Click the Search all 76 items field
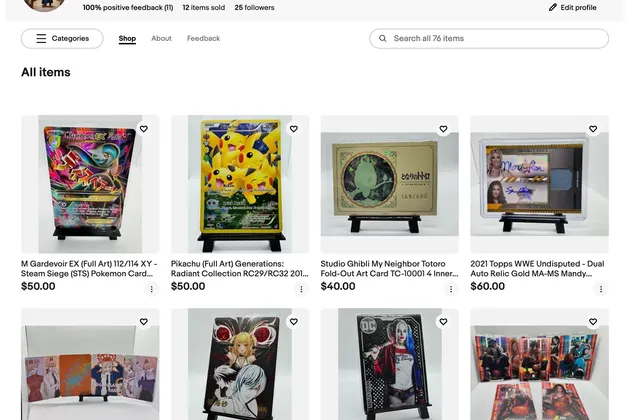 489,38
